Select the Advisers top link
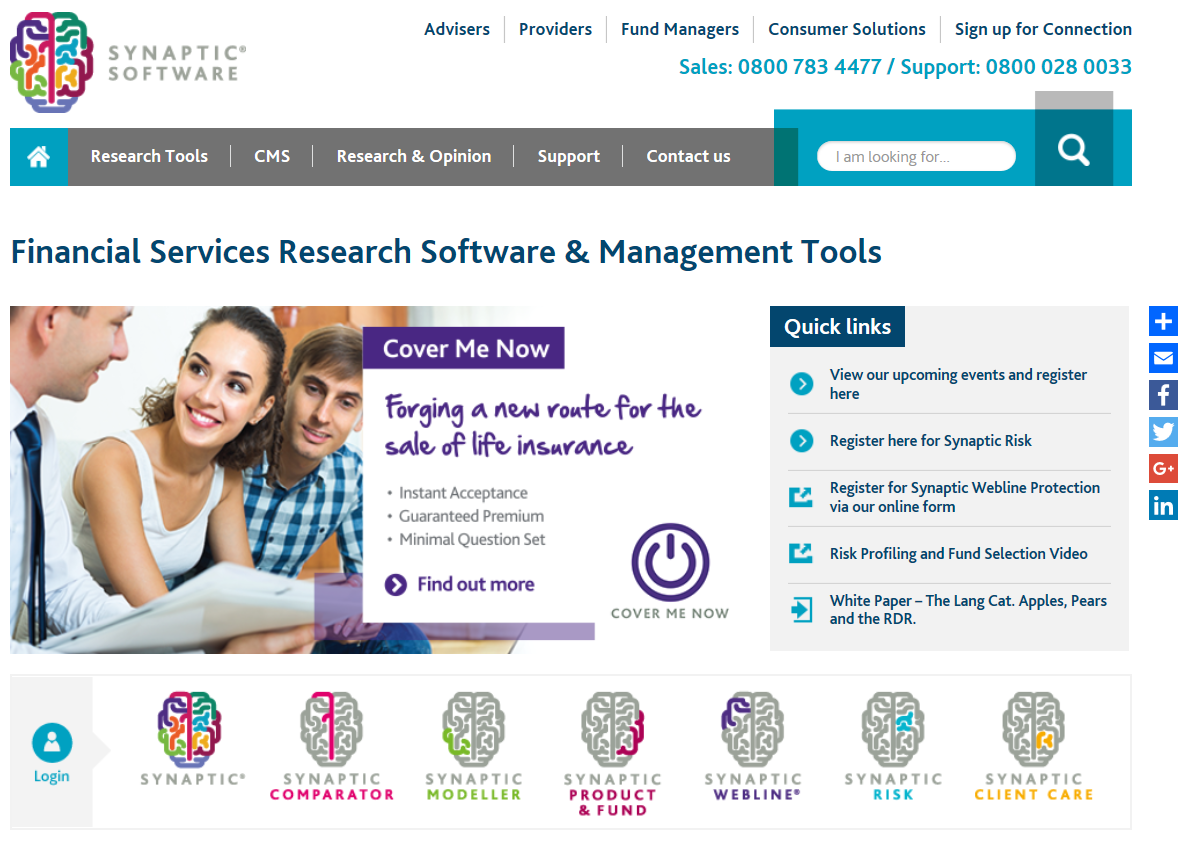Image resolution: width=1187 pixels, height=848 pixels. (456, 30)
